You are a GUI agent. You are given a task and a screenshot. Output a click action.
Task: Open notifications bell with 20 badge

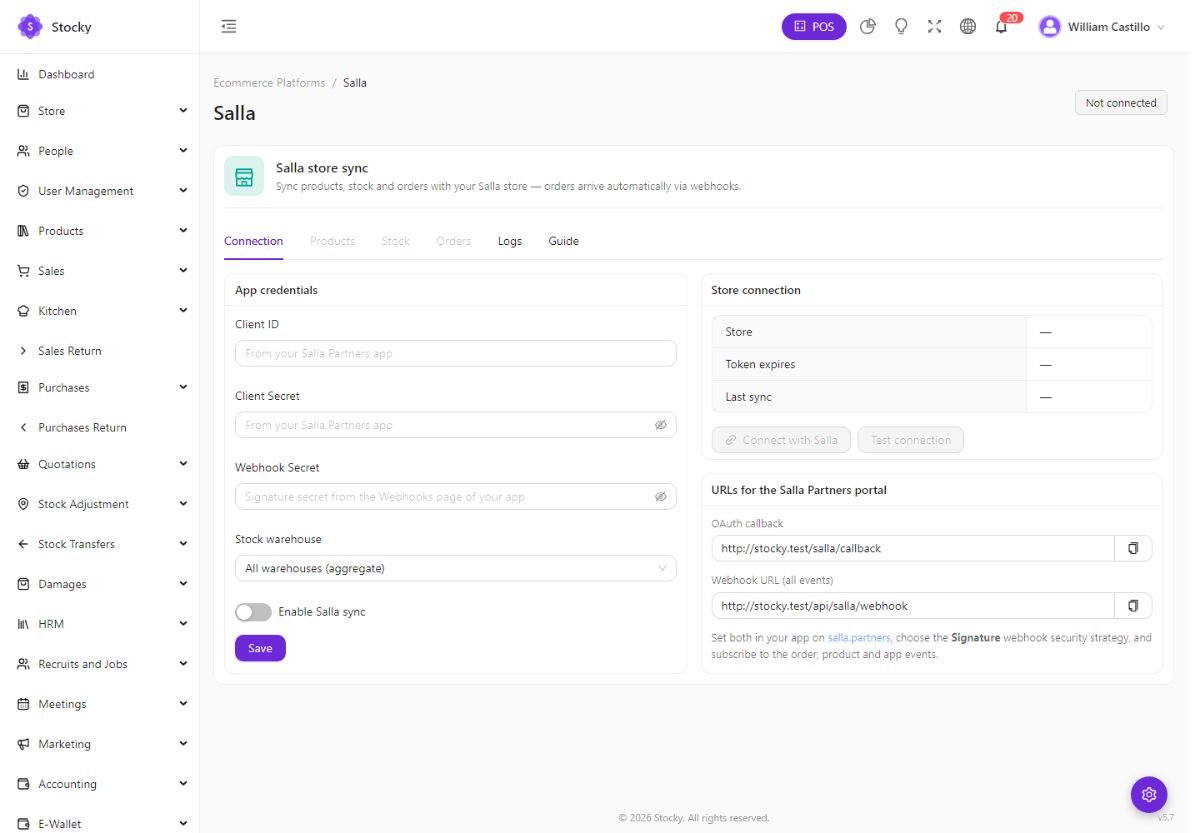(1001, 27)
